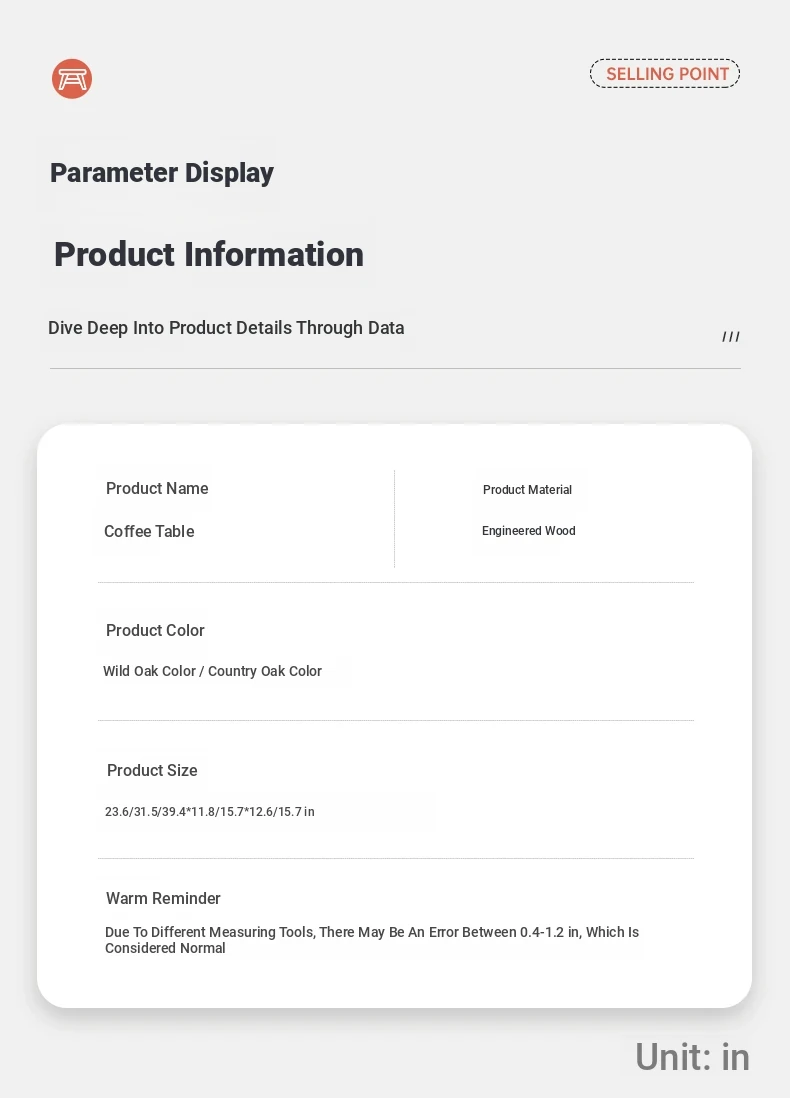Select the Product Color label
Viewport: 790px width, 1098px height.
point(155,631)
